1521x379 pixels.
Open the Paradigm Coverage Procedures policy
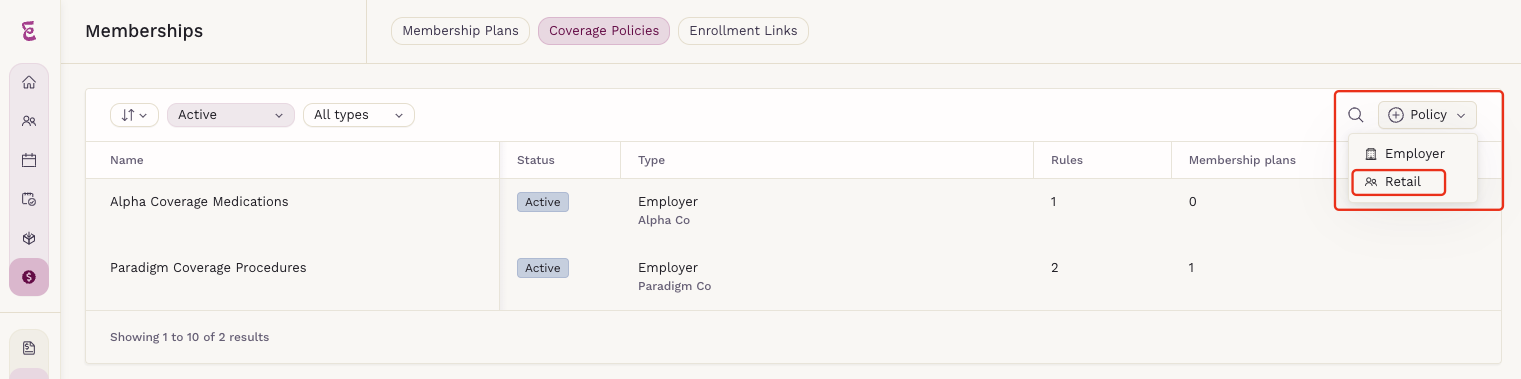click(x=208, y=268)
